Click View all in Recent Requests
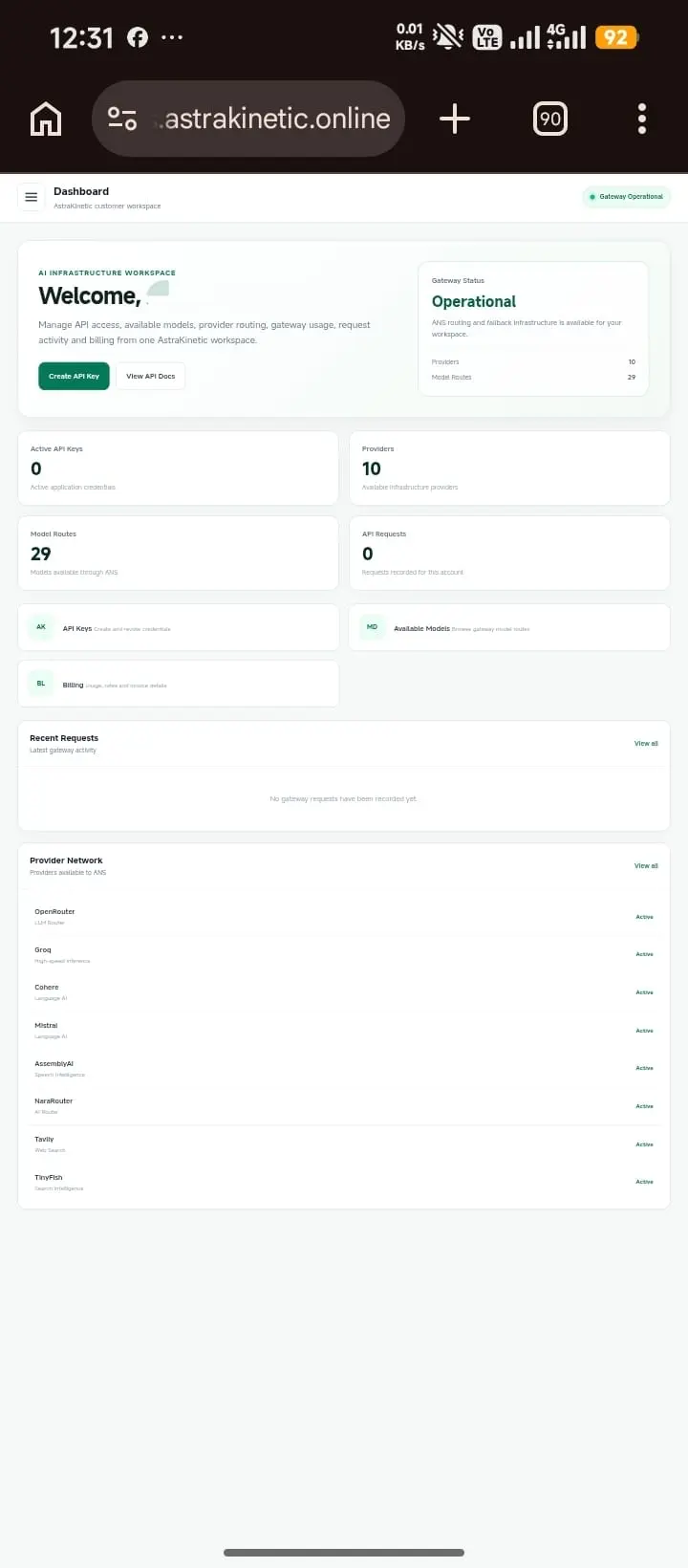 (x=646, y=743)
